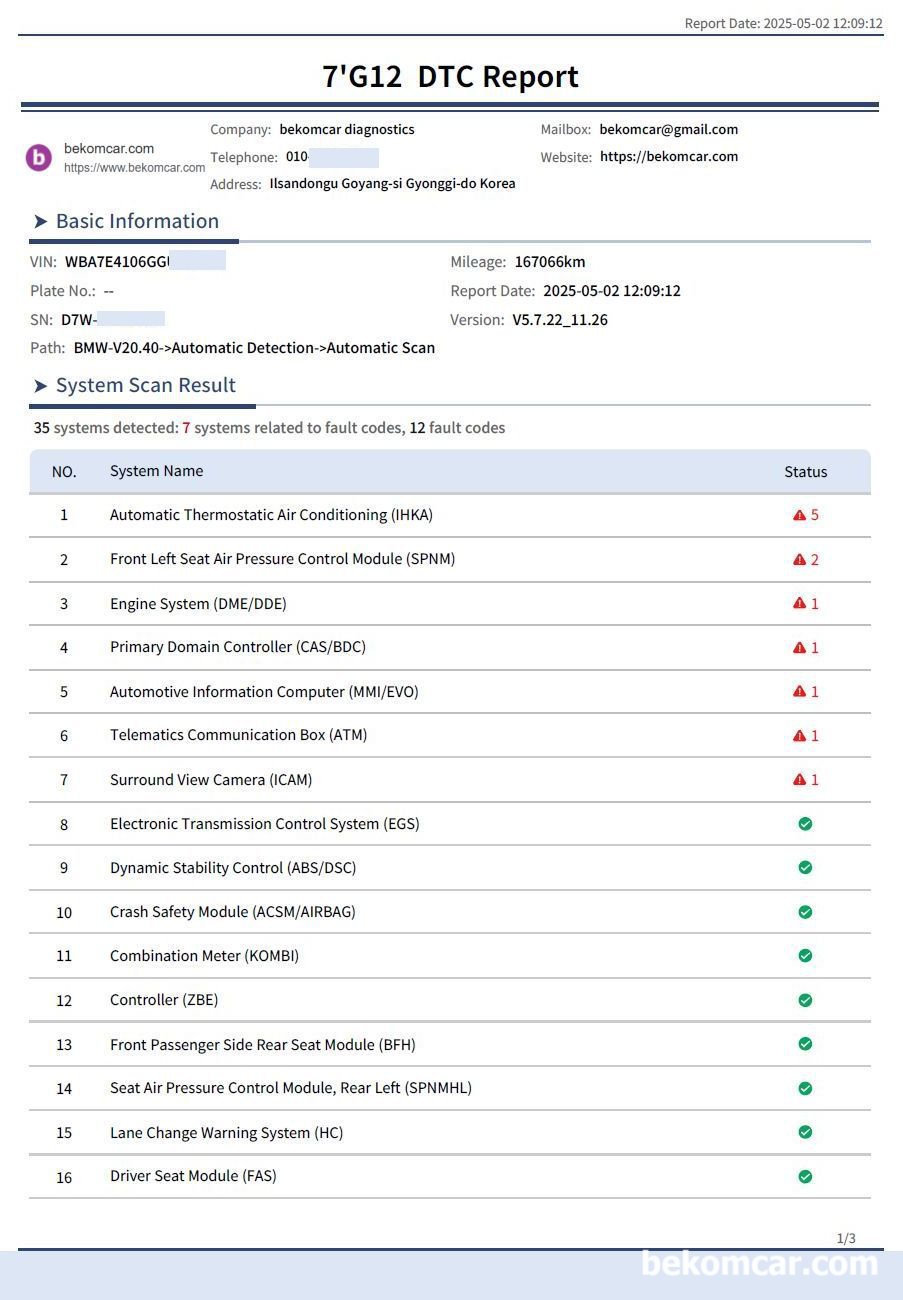Select the warning icon for Front Left Seat SPNM
The image size is (903, 1300).
(x=799, y=559)
